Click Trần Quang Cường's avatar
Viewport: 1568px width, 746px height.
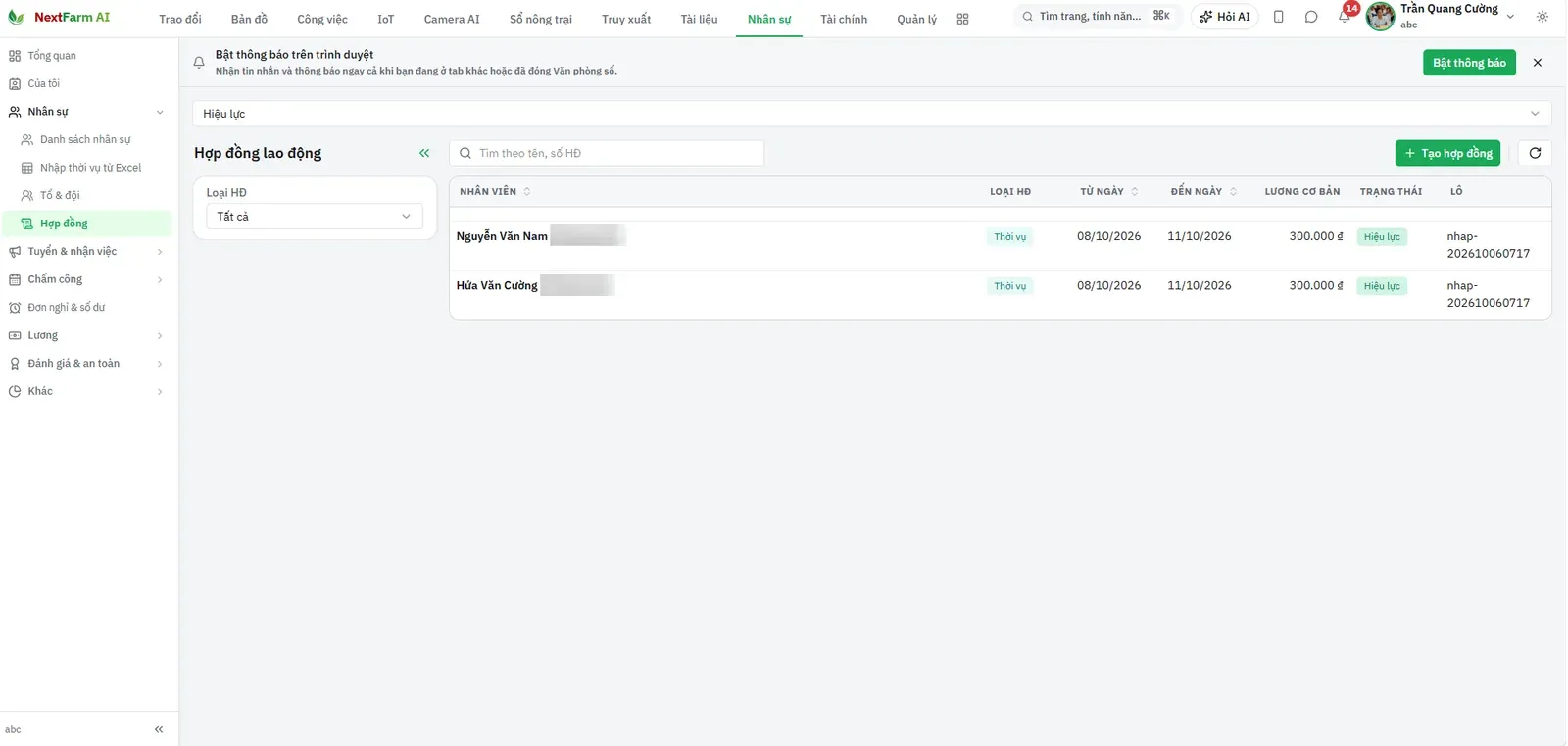[1380, 17]
